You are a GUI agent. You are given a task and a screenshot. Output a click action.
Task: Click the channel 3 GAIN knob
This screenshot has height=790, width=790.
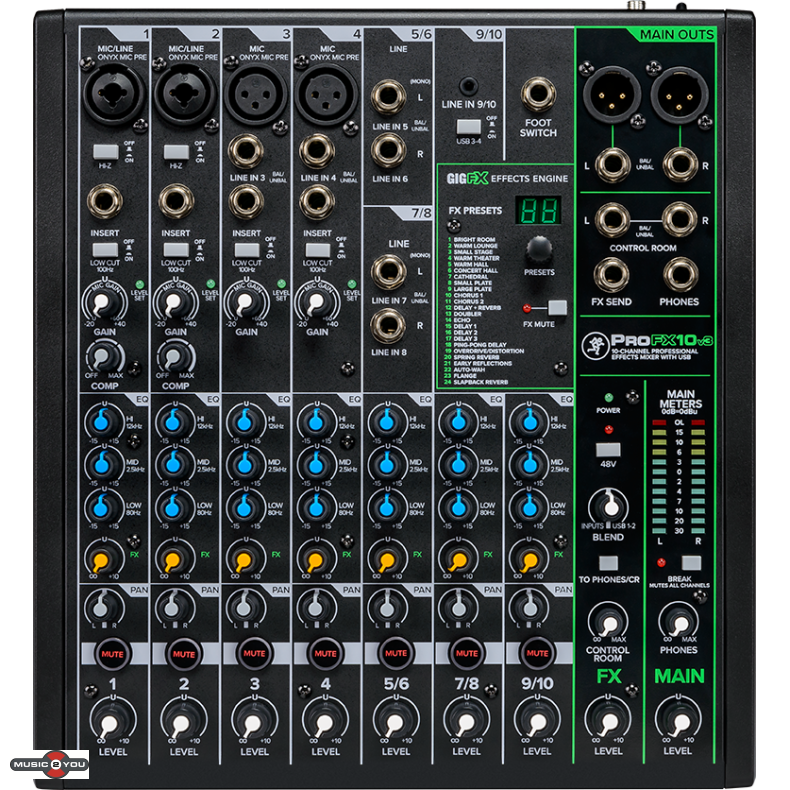pos(246,301)
